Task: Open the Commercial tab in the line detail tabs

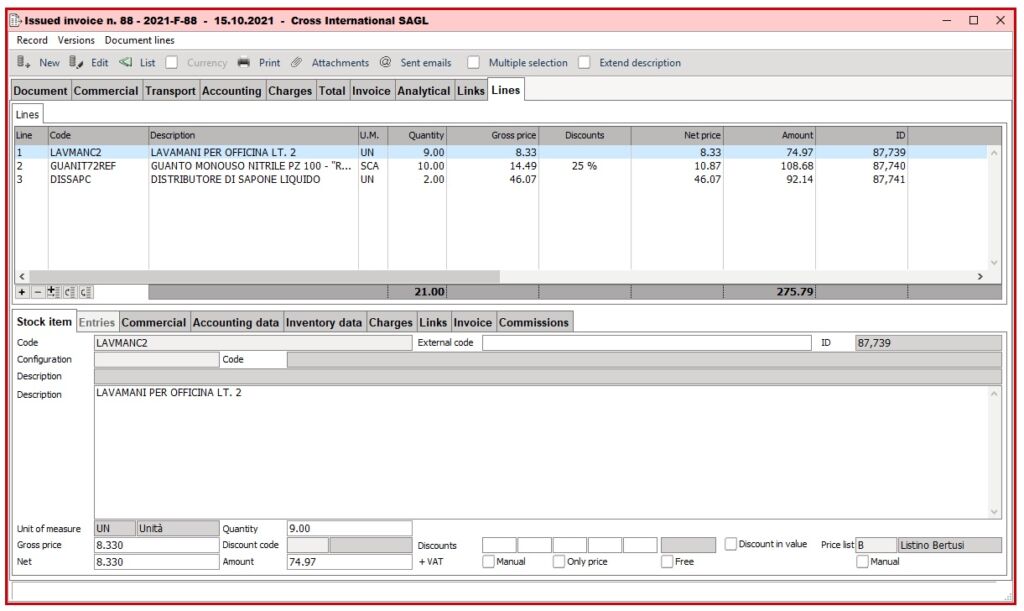Action: [x=153, y=322]
